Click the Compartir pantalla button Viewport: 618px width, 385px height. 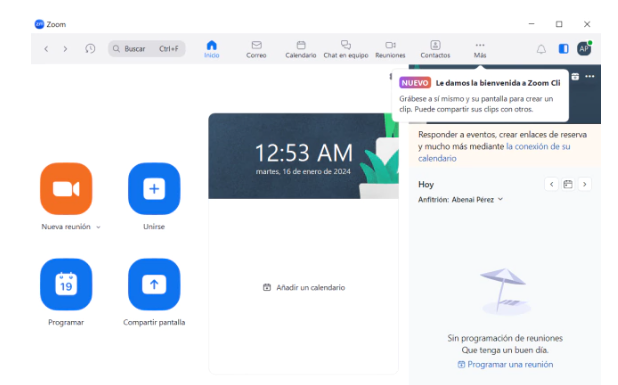[x=154, y=284]
